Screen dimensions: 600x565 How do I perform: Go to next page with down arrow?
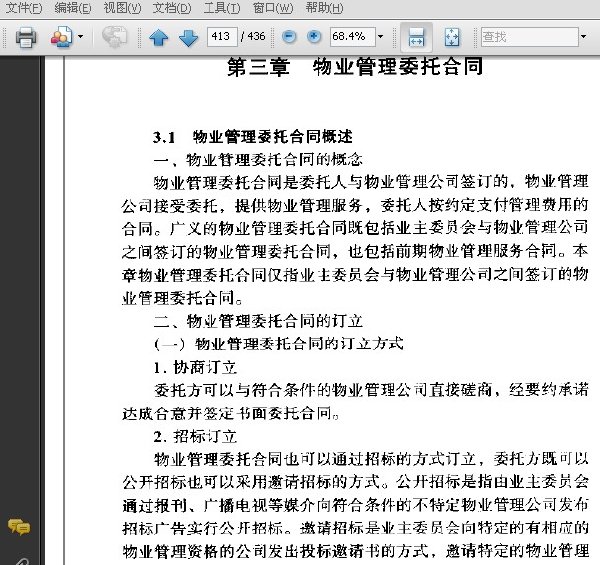click(188, 37)
